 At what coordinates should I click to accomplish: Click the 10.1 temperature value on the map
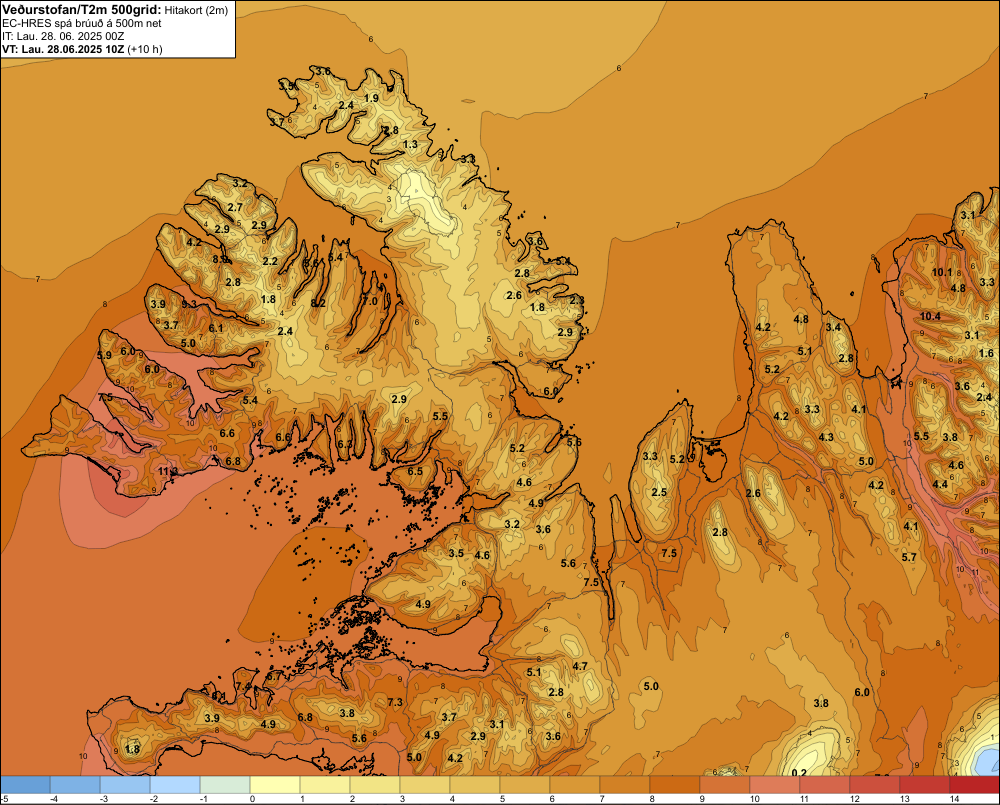942,272
